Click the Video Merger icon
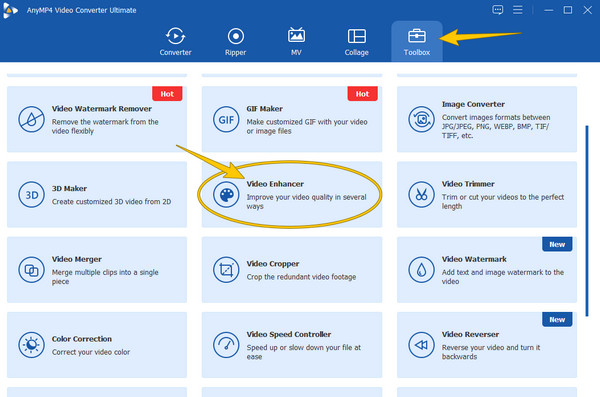The width and height of the screenshot is (600, 397). tap(31, 270)
